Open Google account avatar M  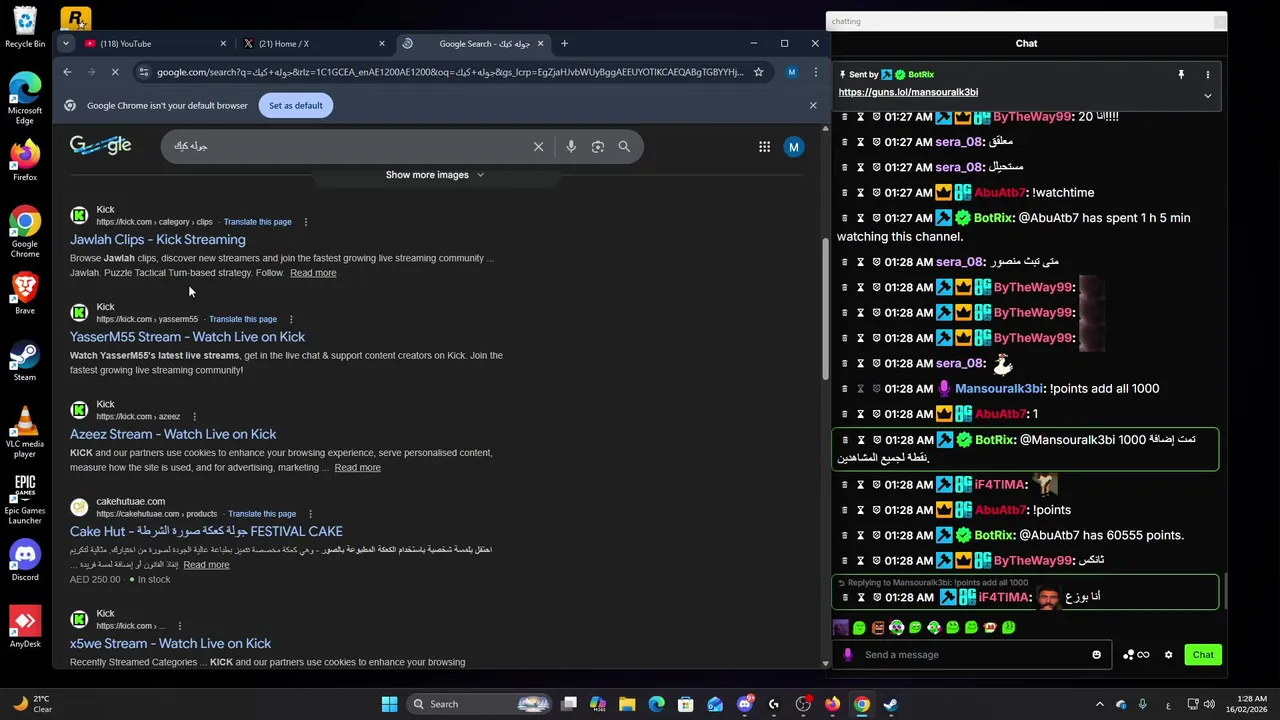794,147
